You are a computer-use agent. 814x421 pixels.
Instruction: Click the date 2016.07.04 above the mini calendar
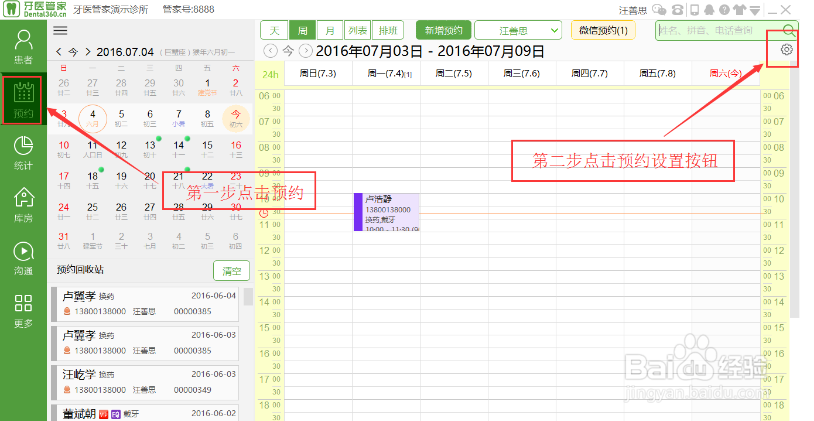coord(125,52)
